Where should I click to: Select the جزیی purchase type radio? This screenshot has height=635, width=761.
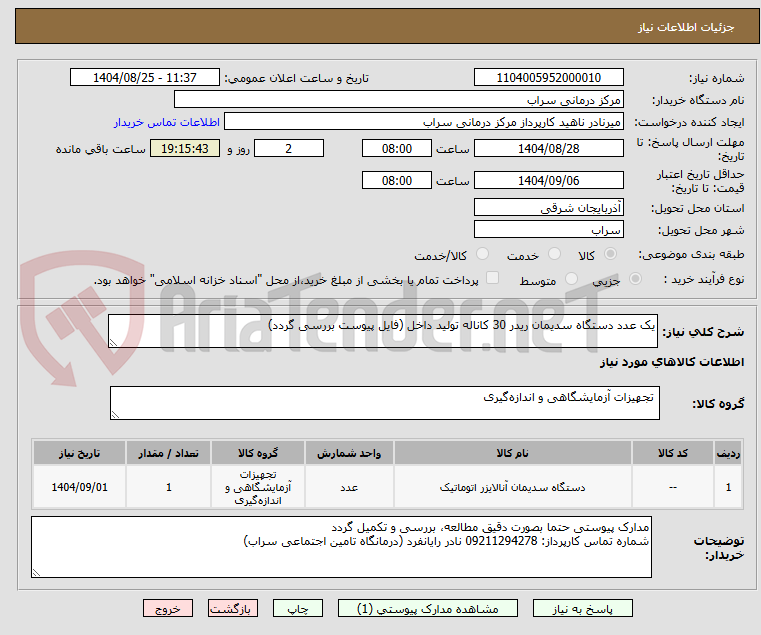[635, 279]
